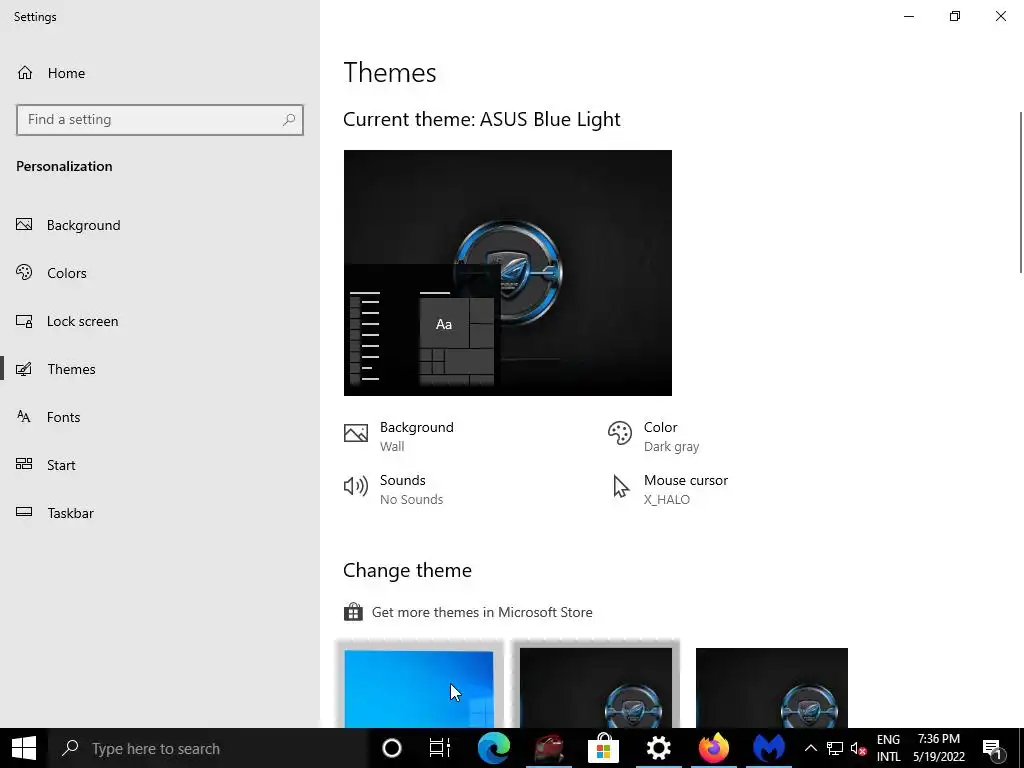Image resolution: width=1024 pixels, height=768 pixels.
Task: Click the Themes brush icon in sidebar
Action: click(x=24, y=369)
